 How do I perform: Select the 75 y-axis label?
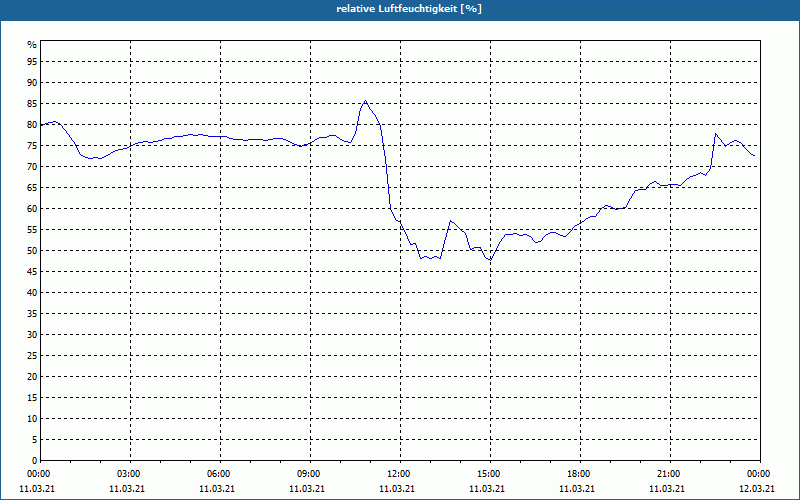point(32,146)
